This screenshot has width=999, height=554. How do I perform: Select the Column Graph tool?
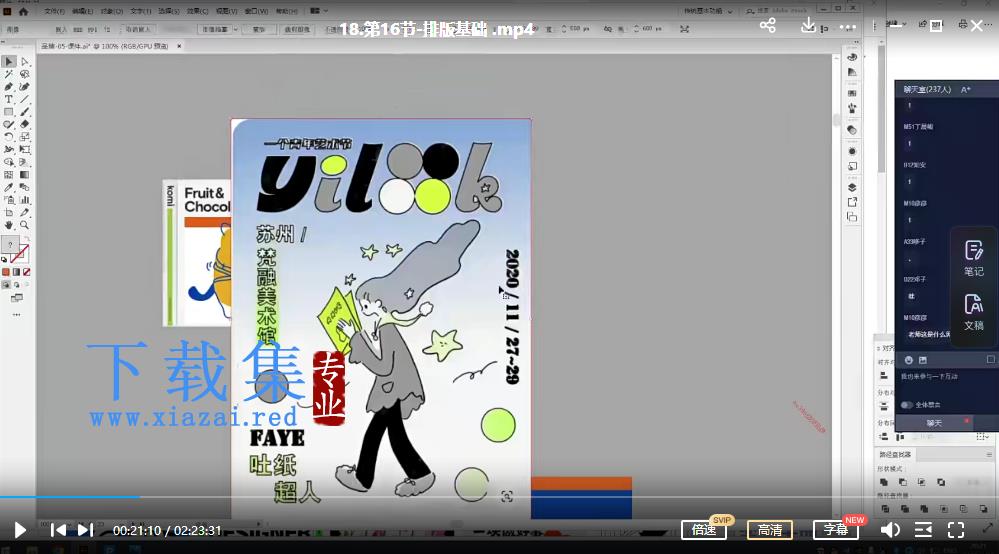click(25, 200)
